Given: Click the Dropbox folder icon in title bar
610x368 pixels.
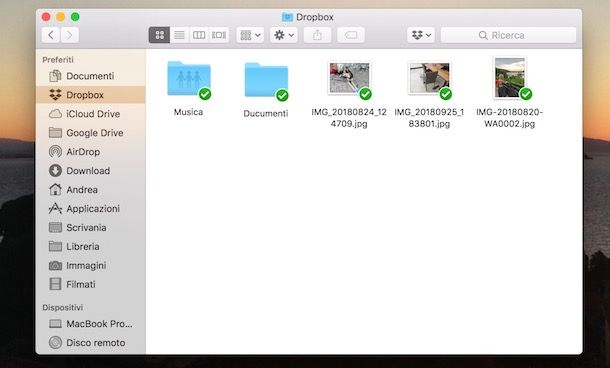Looking at the screenshot, I should pos(287,17).
